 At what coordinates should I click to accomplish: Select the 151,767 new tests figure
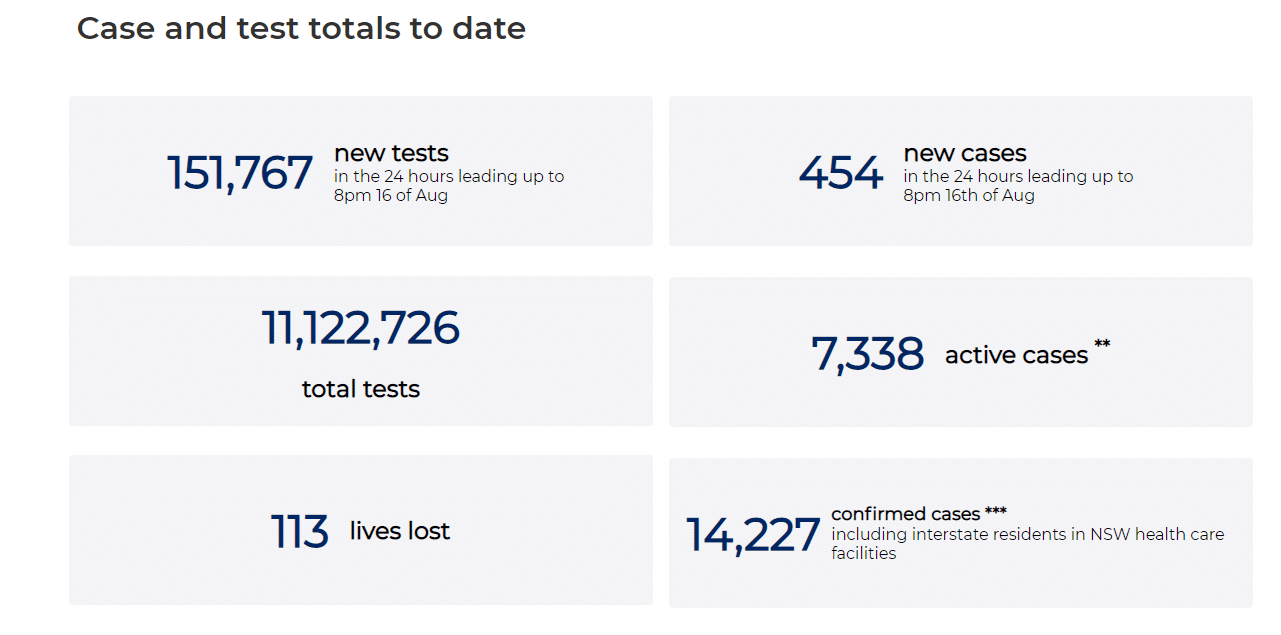[240, 173]
